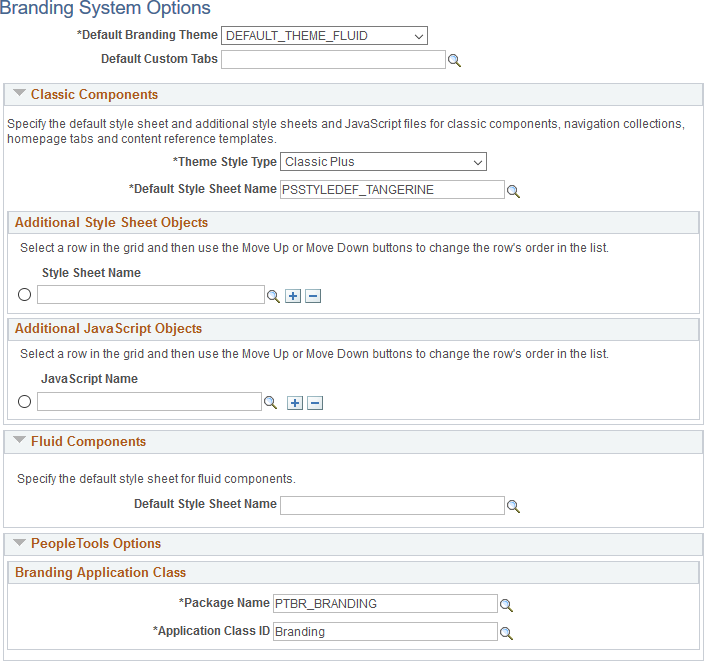Collapse the Fluid Components section

[x=19, y=440]
